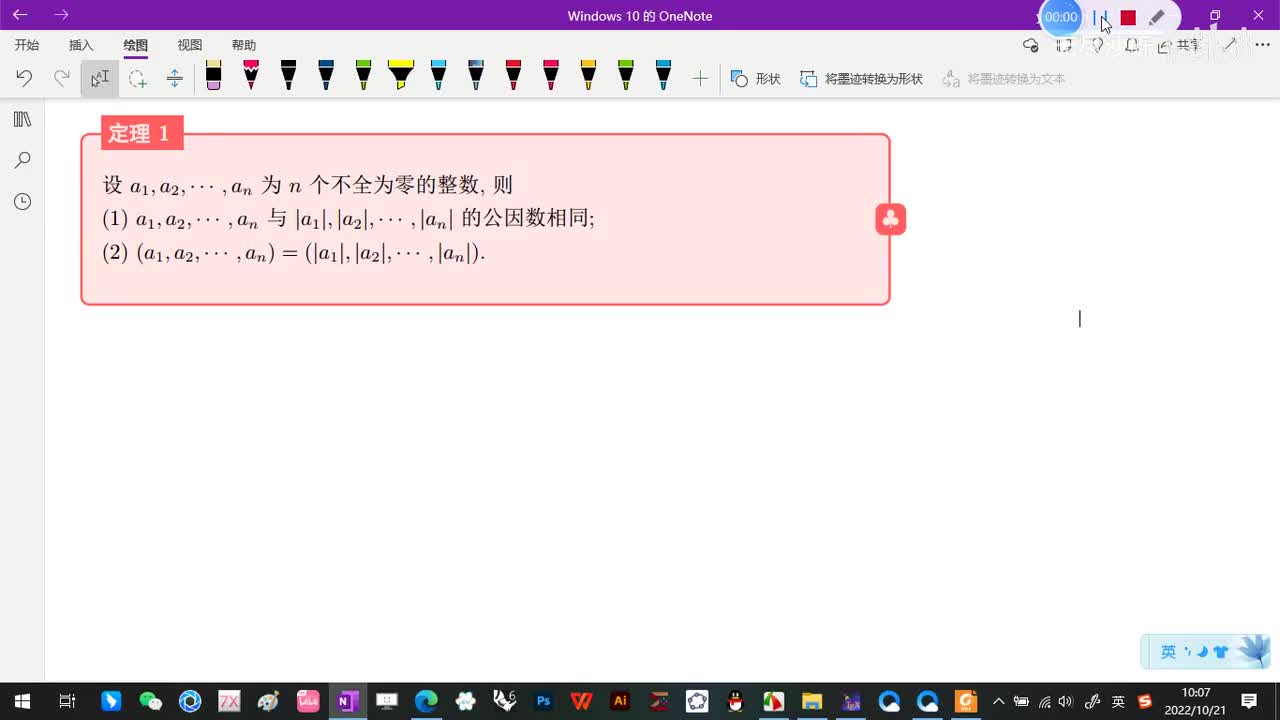1280x720 pixels.
Task: Select the navy pen after the first light blue pen
Action: coord(476,76)
